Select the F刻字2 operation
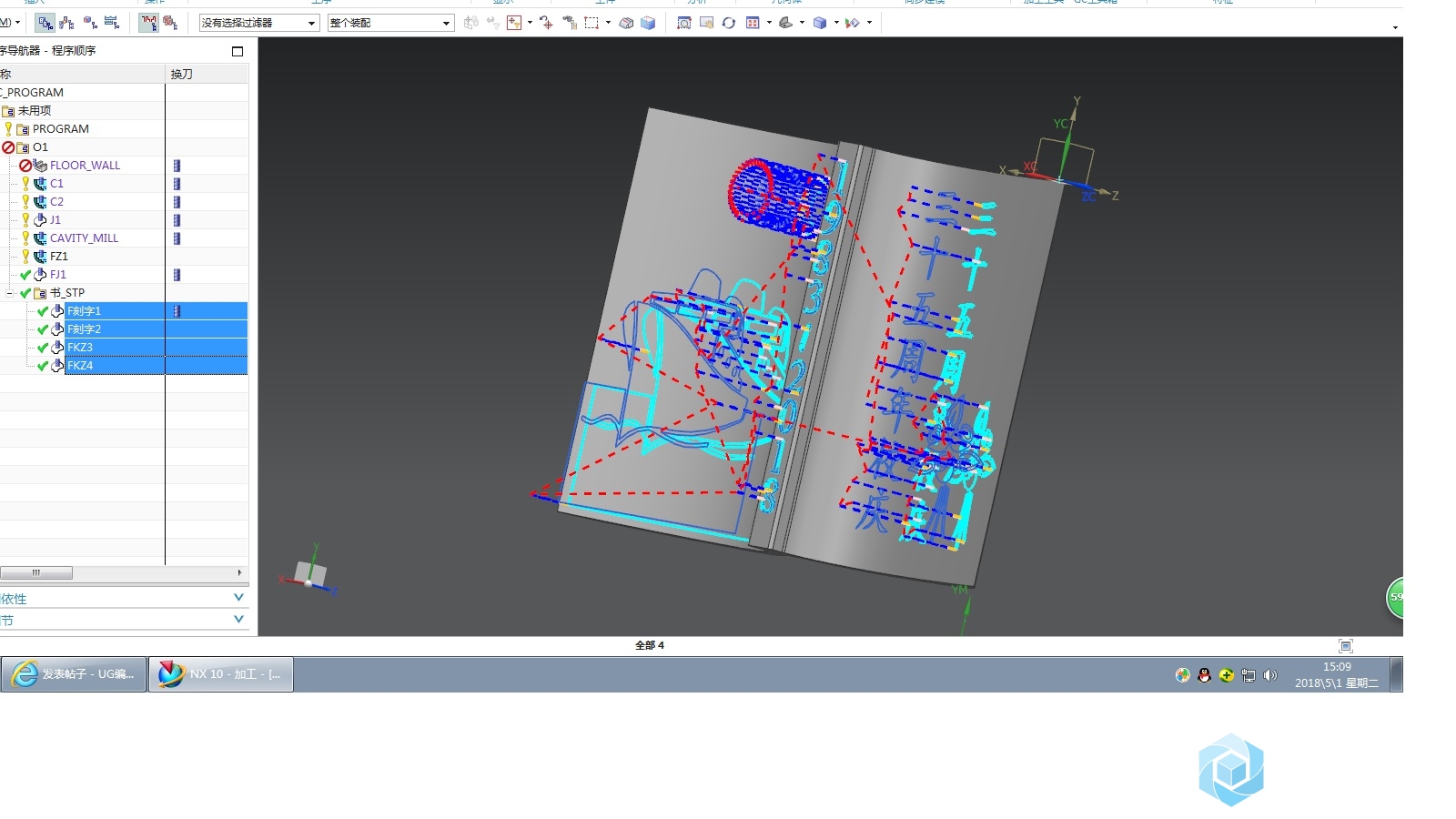Image resolution: width=1456 pixels, height=819 pixels. pos(84,329)
